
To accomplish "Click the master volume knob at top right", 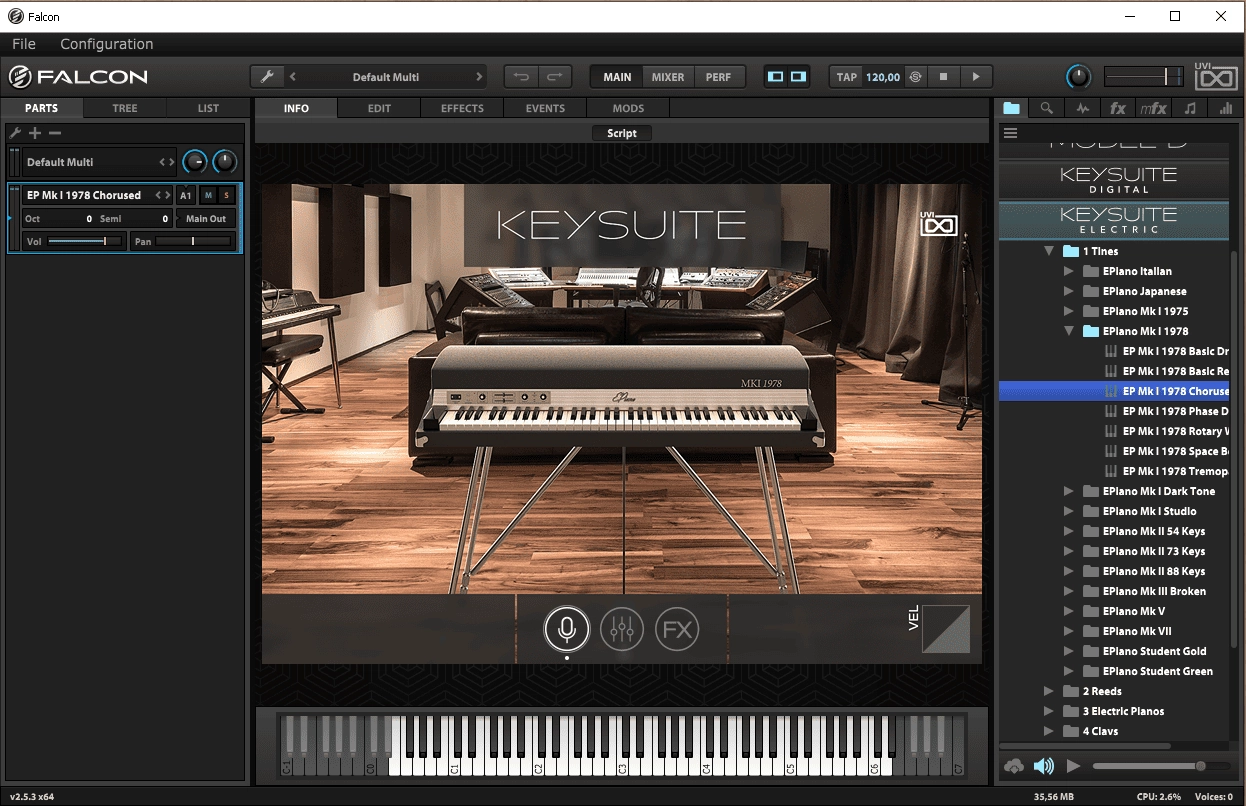I will click(x=1078, y=77).
